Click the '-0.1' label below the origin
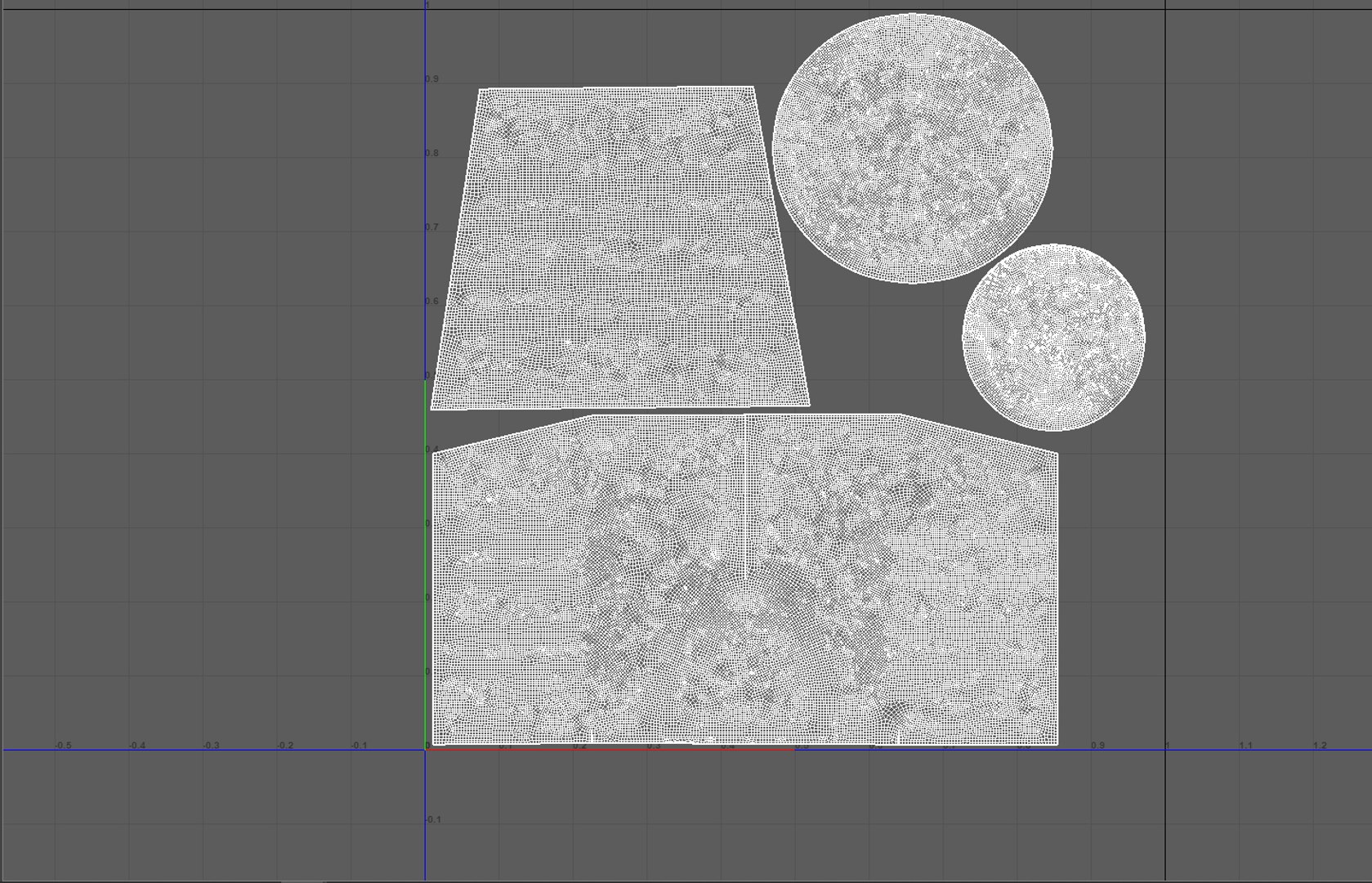 [433, 819]
